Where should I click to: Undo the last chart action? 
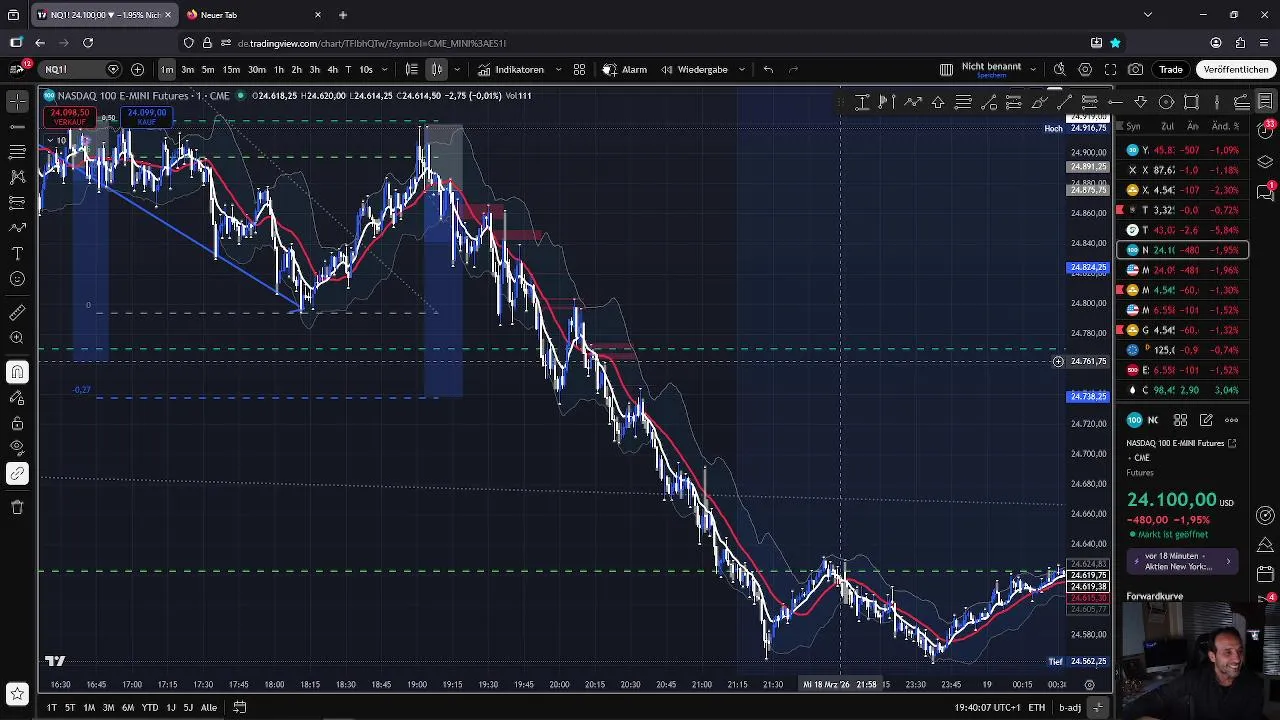click(768, 69)
